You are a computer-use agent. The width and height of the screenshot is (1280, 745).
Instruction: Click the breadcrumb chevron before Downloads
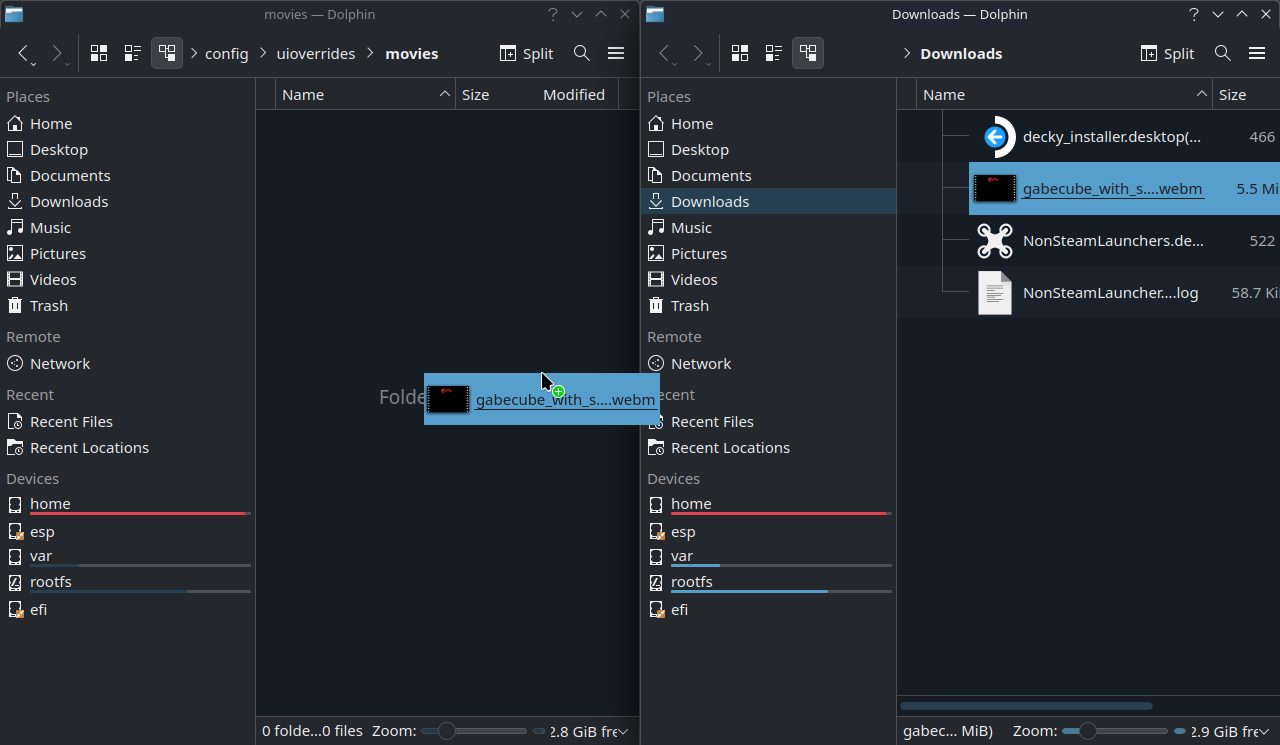(x=906, y=53)
